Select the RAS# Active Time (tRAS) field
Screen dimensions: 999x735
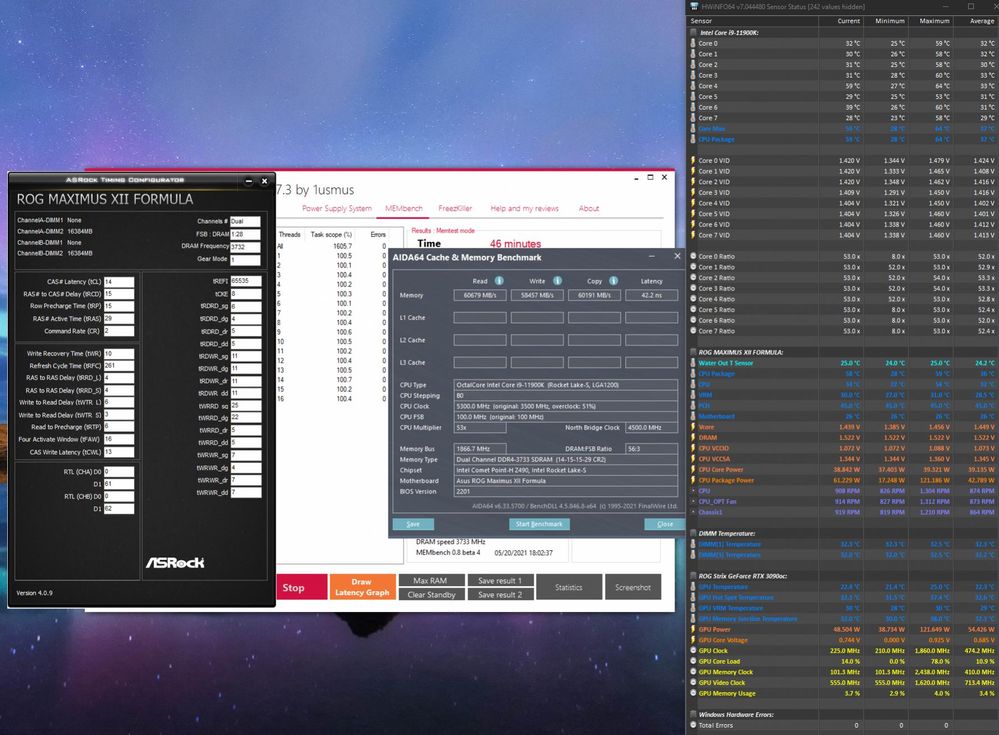click(x=119, y=318)
